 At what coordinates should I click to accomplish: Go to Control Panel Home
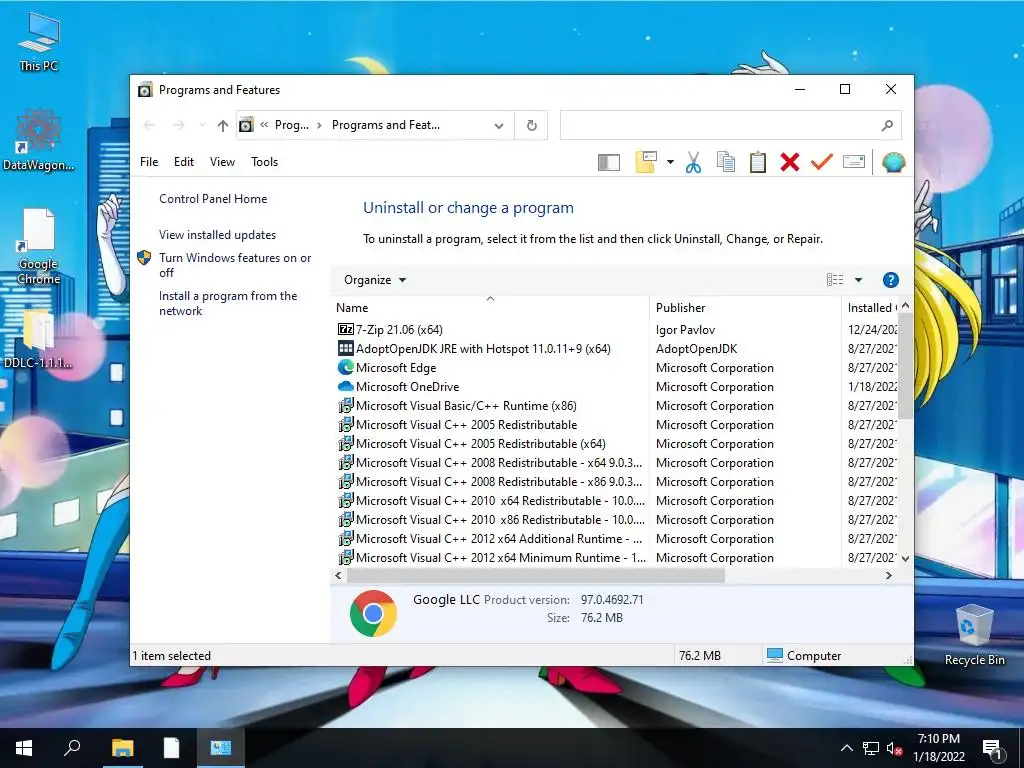[x=213, y=199]
